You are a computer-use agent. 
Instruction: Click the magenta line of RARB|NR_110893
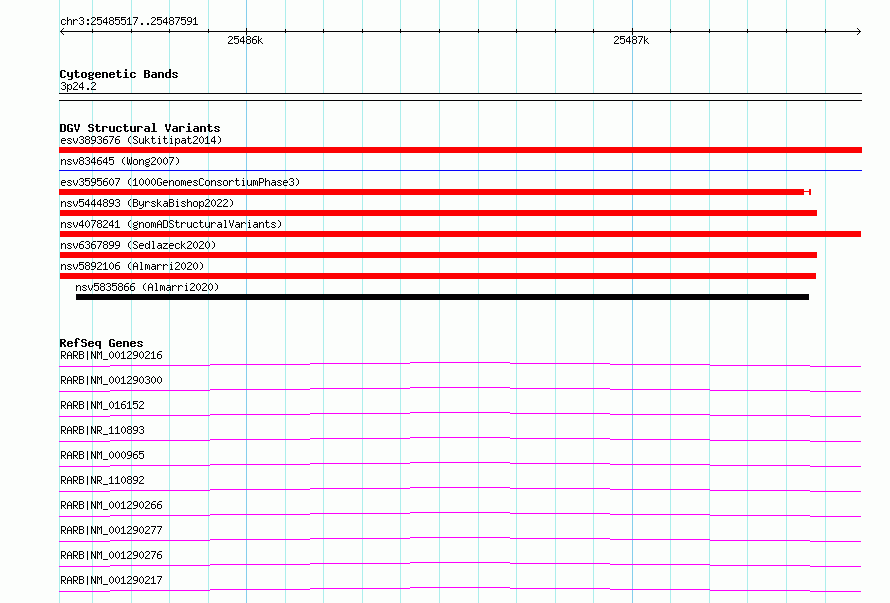coord(460,439)
